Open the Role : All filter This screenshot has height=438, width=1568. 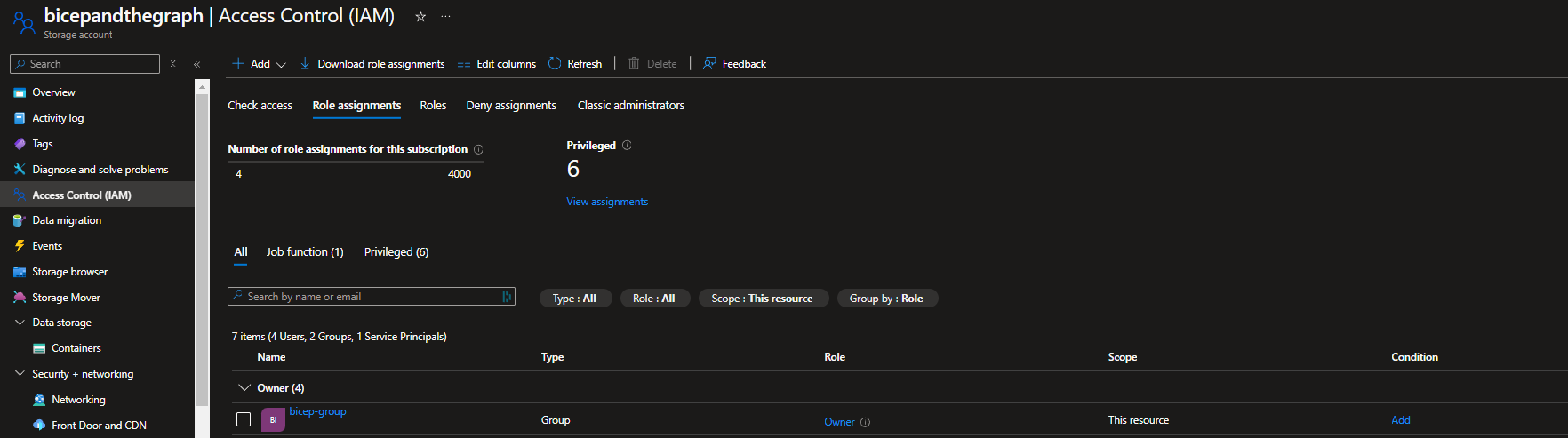(x=654, y=299)
